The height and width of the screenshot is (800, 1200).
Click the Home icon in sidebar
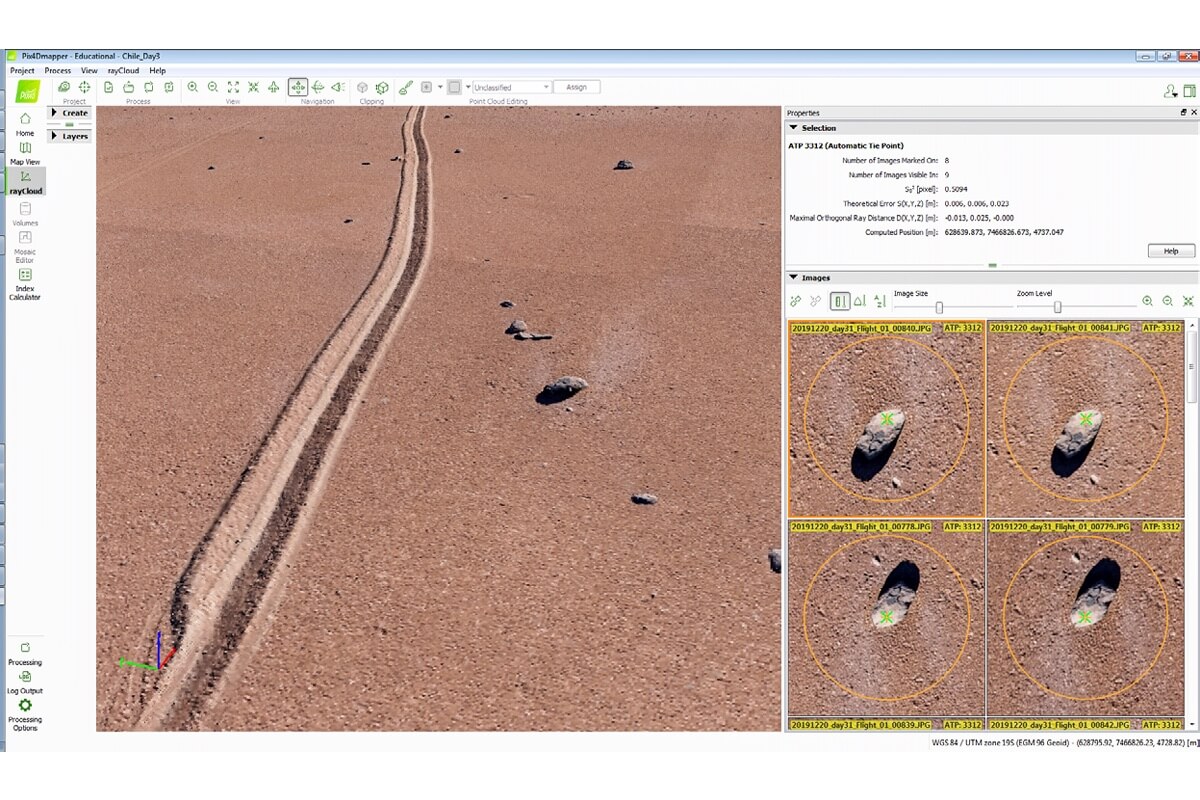click(x=25, y=124)
